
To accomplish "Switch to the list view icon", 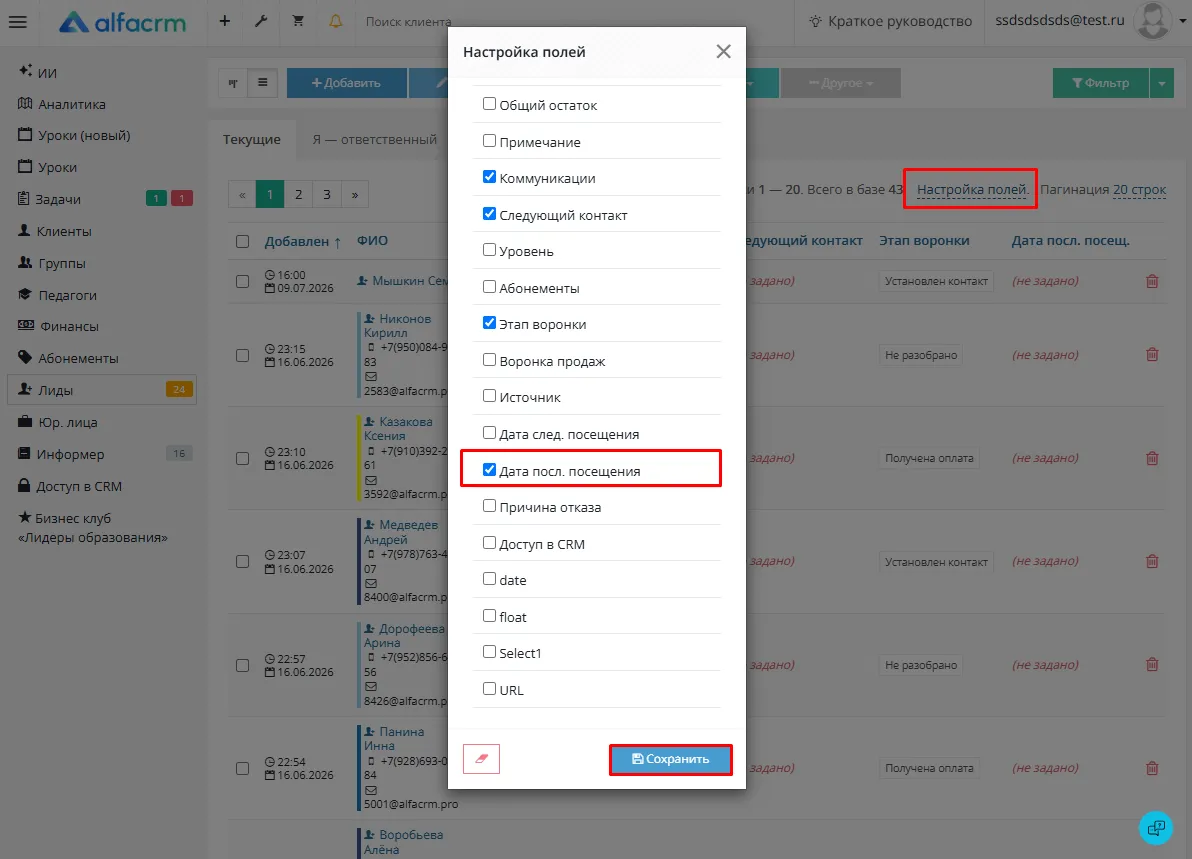I will click(262, 83).
